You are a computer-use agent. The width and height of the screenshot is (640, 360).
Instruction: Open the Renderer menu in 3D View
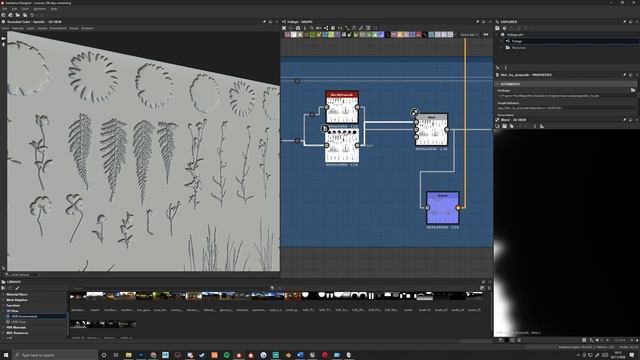pos(87,29)
